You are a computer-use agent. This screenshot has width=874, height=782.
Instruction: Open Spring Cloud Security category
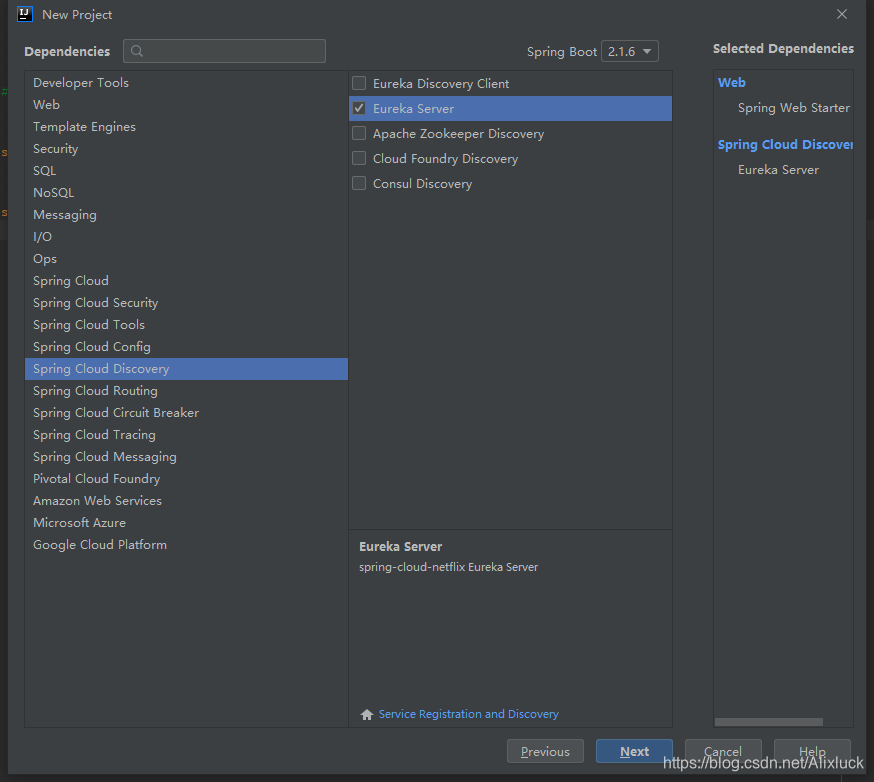186,303
